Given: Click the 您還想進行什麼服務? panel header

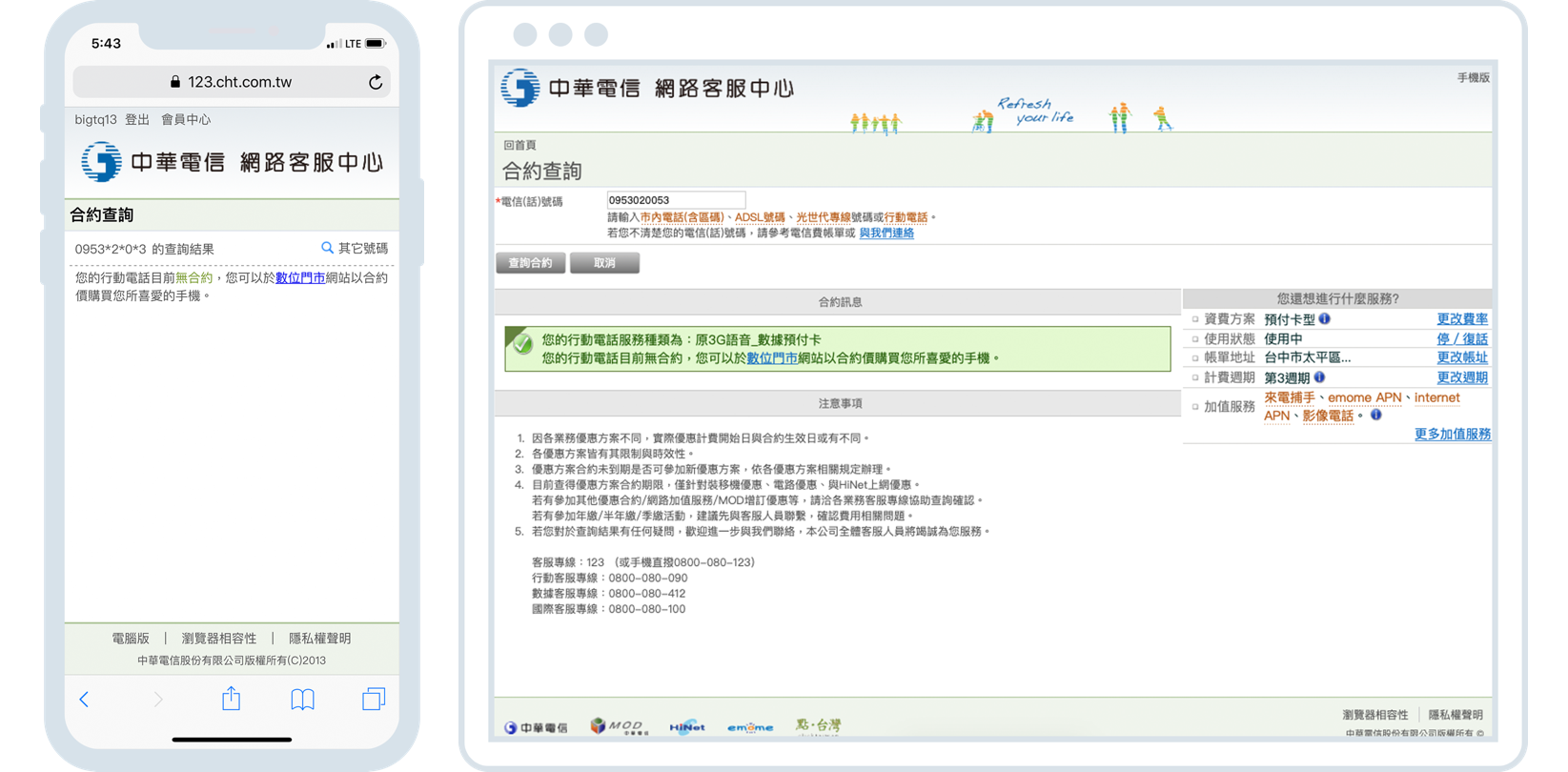Looking at the screenshot, I should pyautogui.click(x=1337, y=298).
